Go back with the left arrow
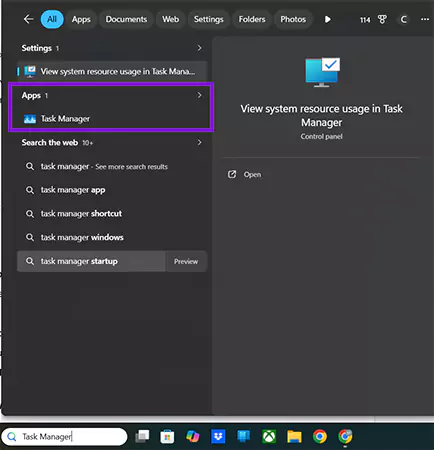Screen dimensions: 434x450 (28, 19)
